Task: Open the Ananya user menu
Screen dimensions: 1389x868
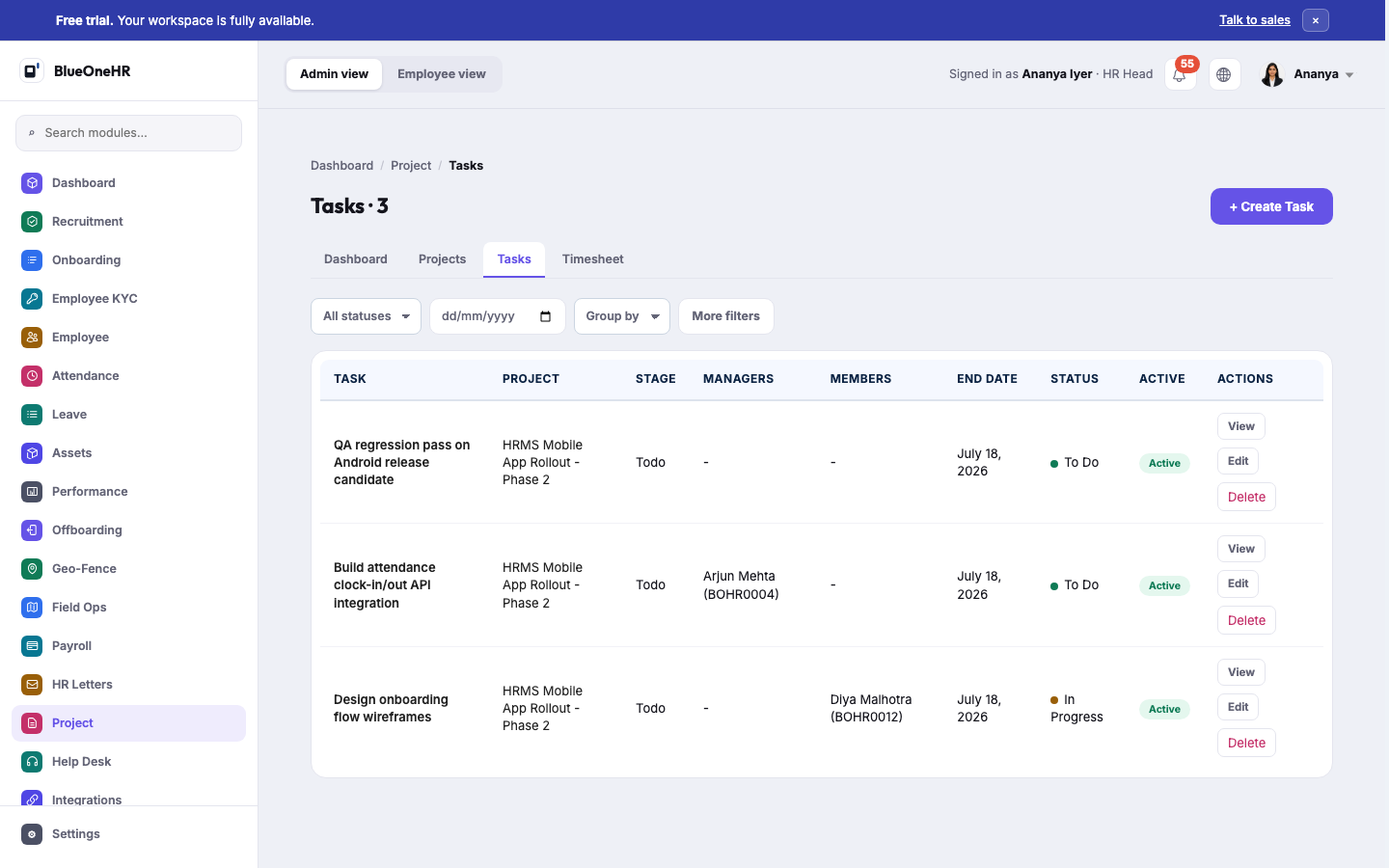Action: coord(1307,74)
